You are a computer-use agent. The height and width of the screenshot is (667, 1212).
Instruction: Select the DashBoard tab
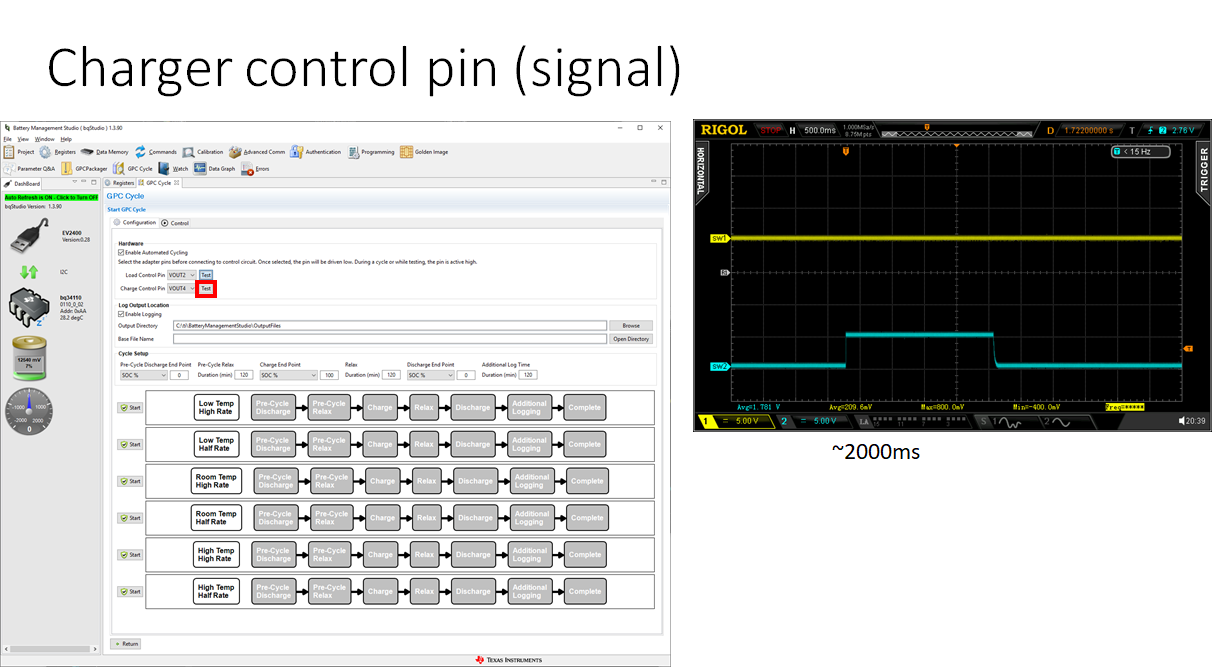pos(22,184)
